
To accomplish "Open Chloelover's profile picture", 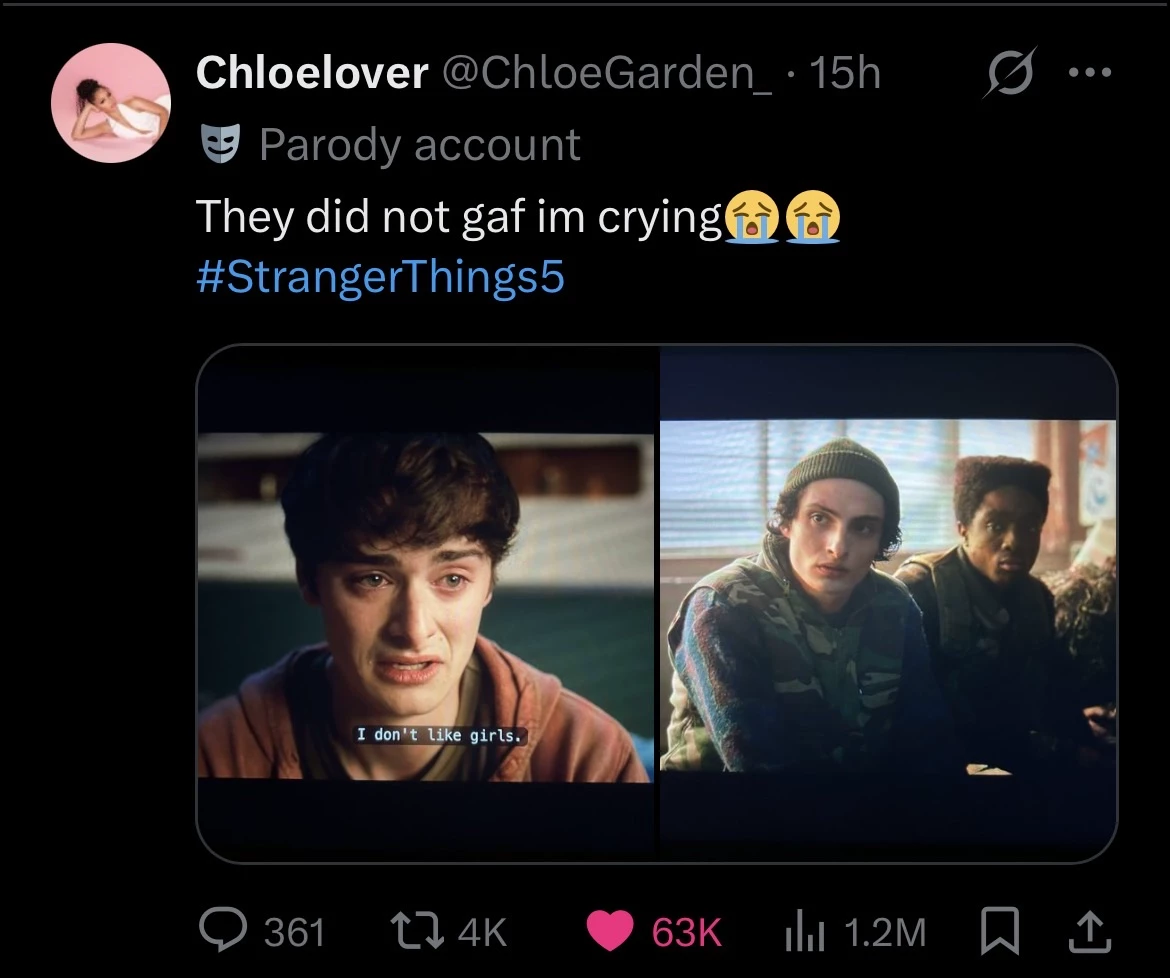I will pos(111,103).
